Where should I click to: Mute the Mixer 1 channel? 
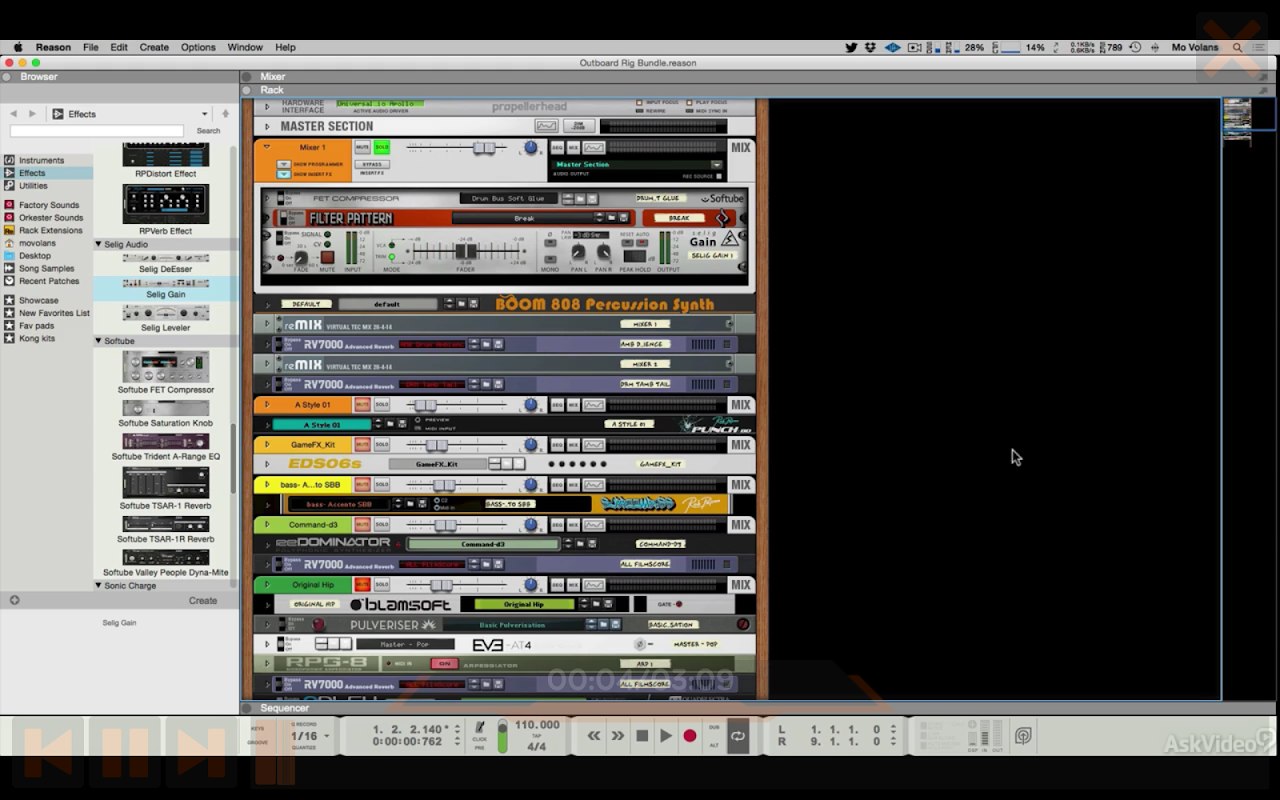(363, 148)
